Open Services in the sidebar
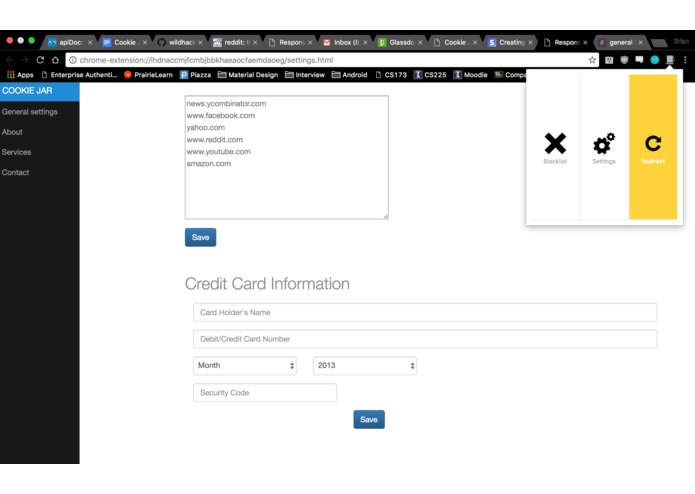The height and width of the screenshot is (494, 695). (x=16, y=152)
